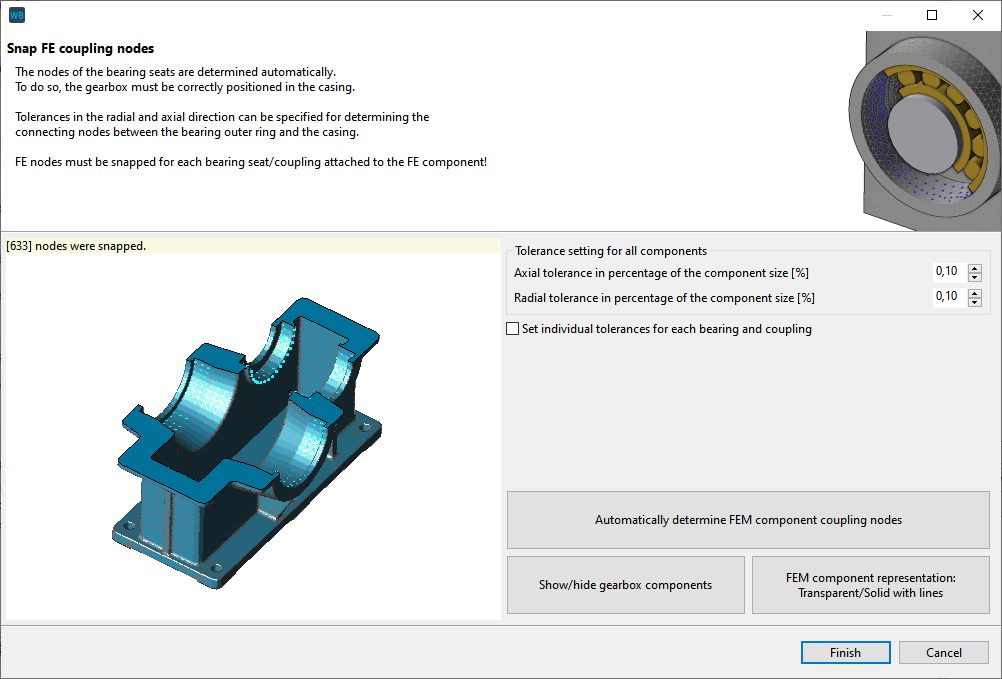Cancel the Snap FE coupling nodes dialog
The height and width of the screenshot is (679, 1002).
pos(943,652)
